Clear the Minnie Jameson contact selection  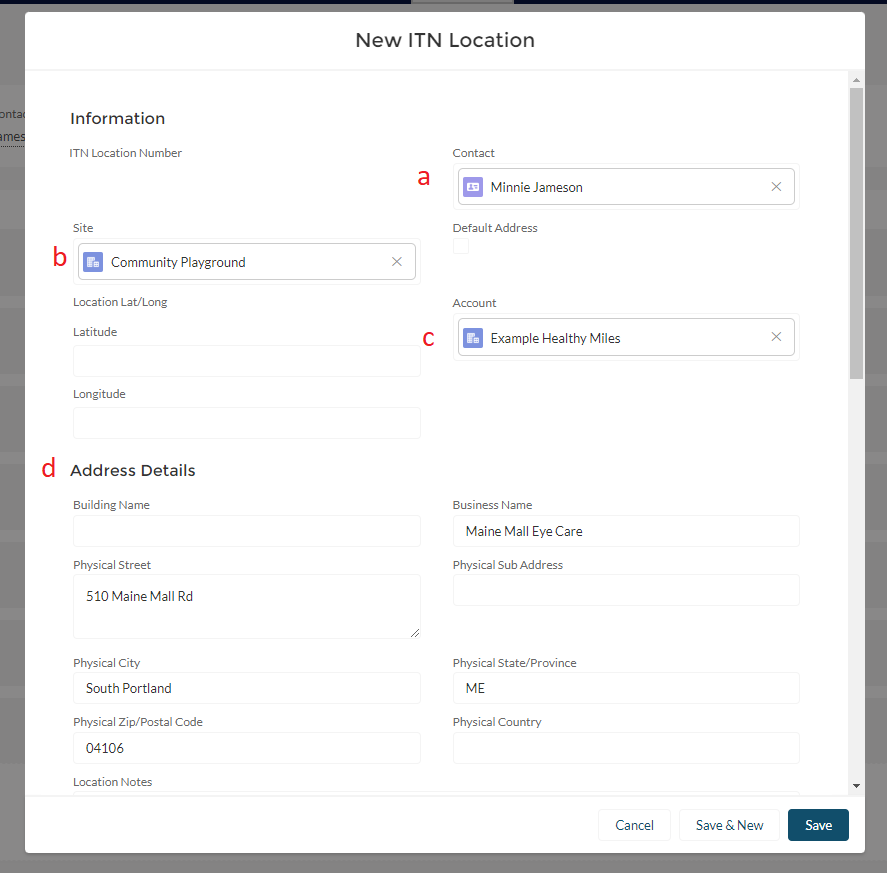(x=776, y=187)
